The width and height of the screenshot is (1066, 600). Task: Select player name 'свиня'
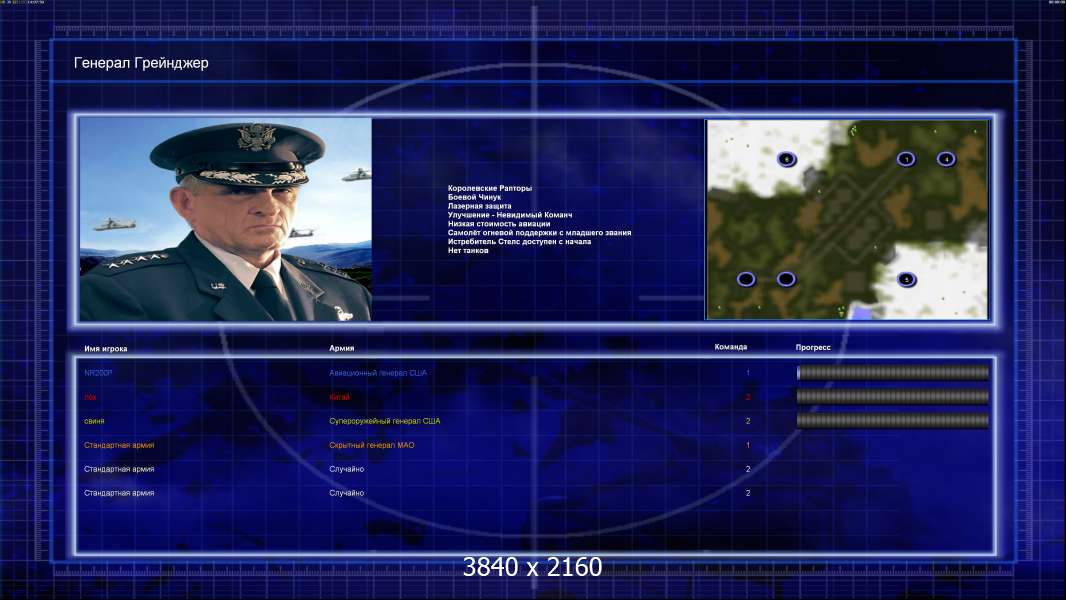[x=94, y=421]
